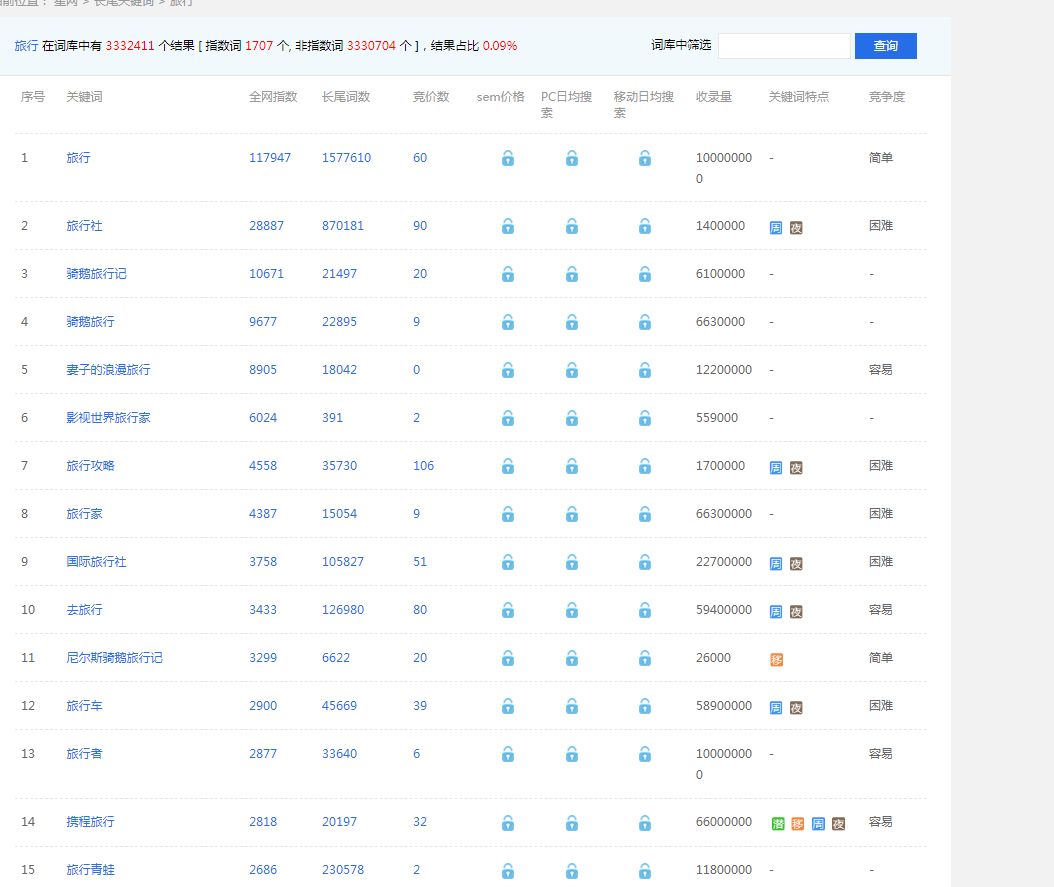Click the sem价格 lock icon for 旅行者
This screenshot has width=1054, height=887.
(x=508, y=755)
